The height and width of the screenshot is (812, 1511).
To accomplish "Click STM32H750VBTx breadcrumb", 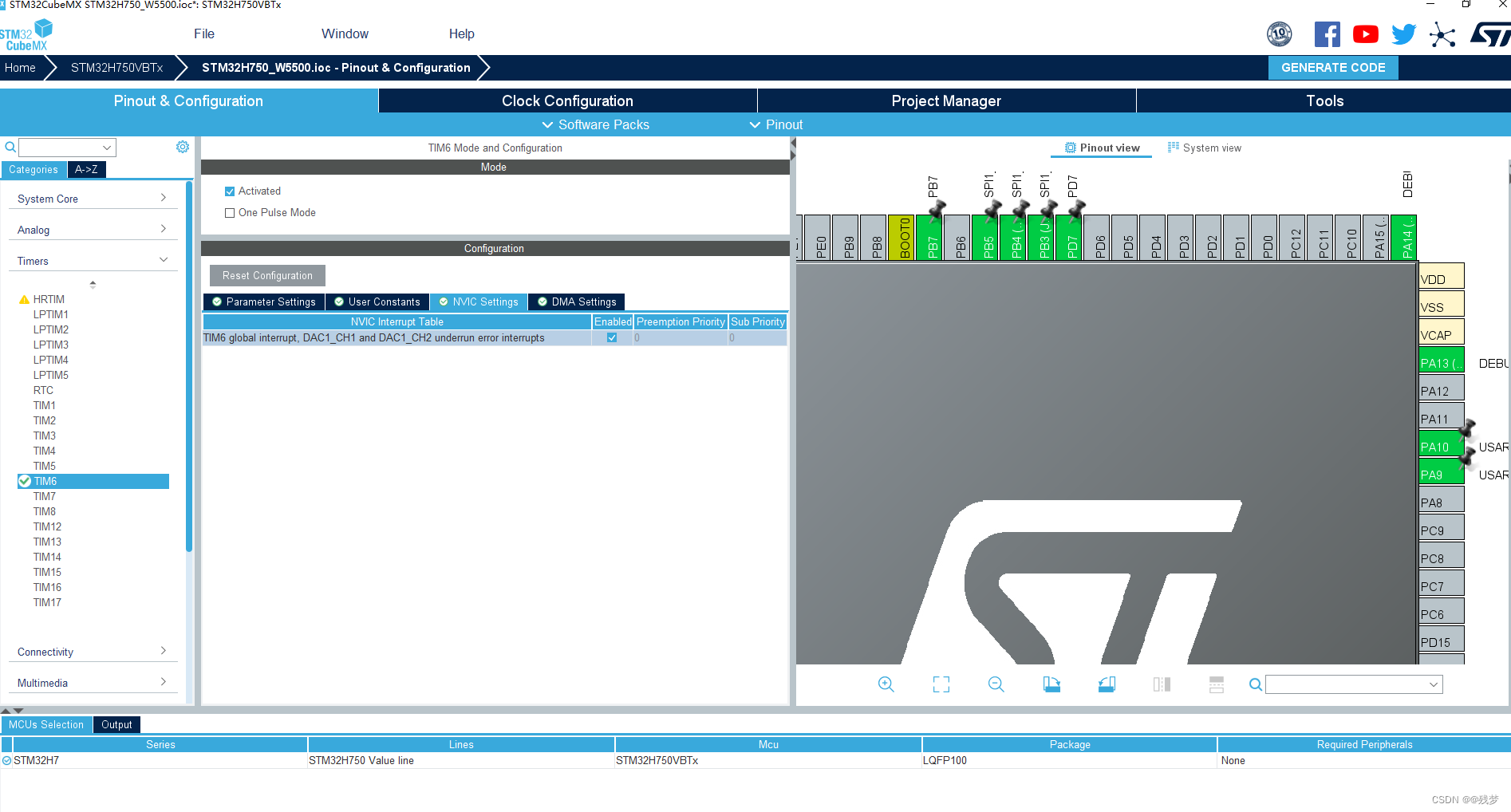I will (x=116, y=68).
